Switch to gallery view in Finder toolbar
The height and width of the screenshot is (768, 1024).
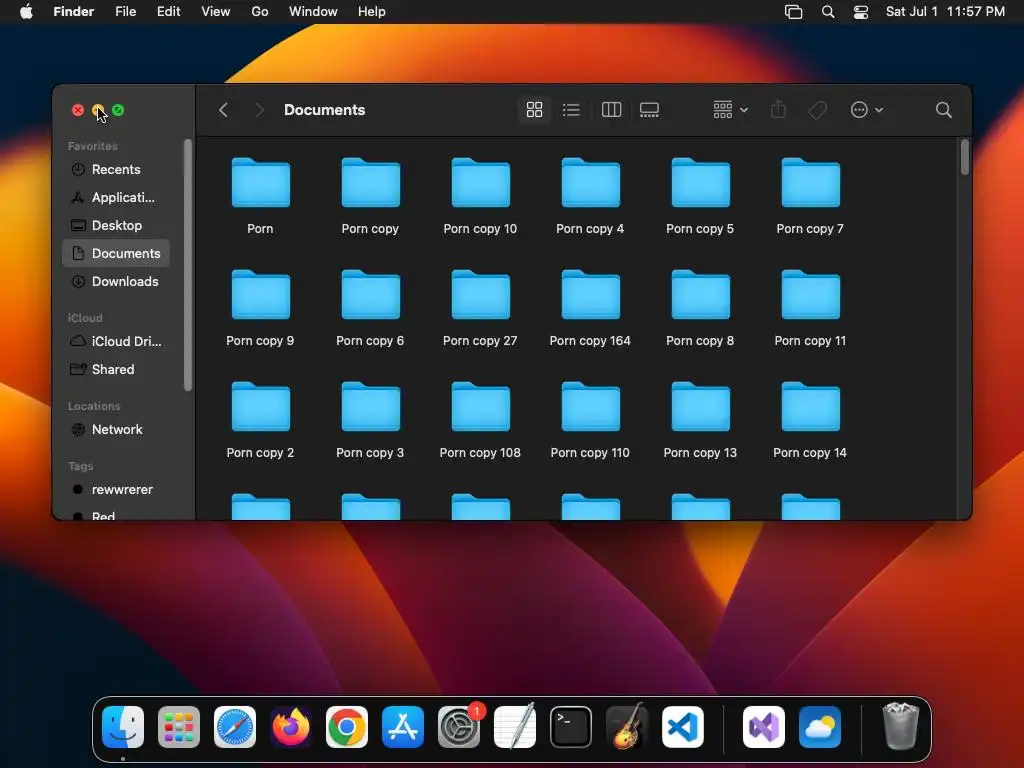(x=649, y=110)
